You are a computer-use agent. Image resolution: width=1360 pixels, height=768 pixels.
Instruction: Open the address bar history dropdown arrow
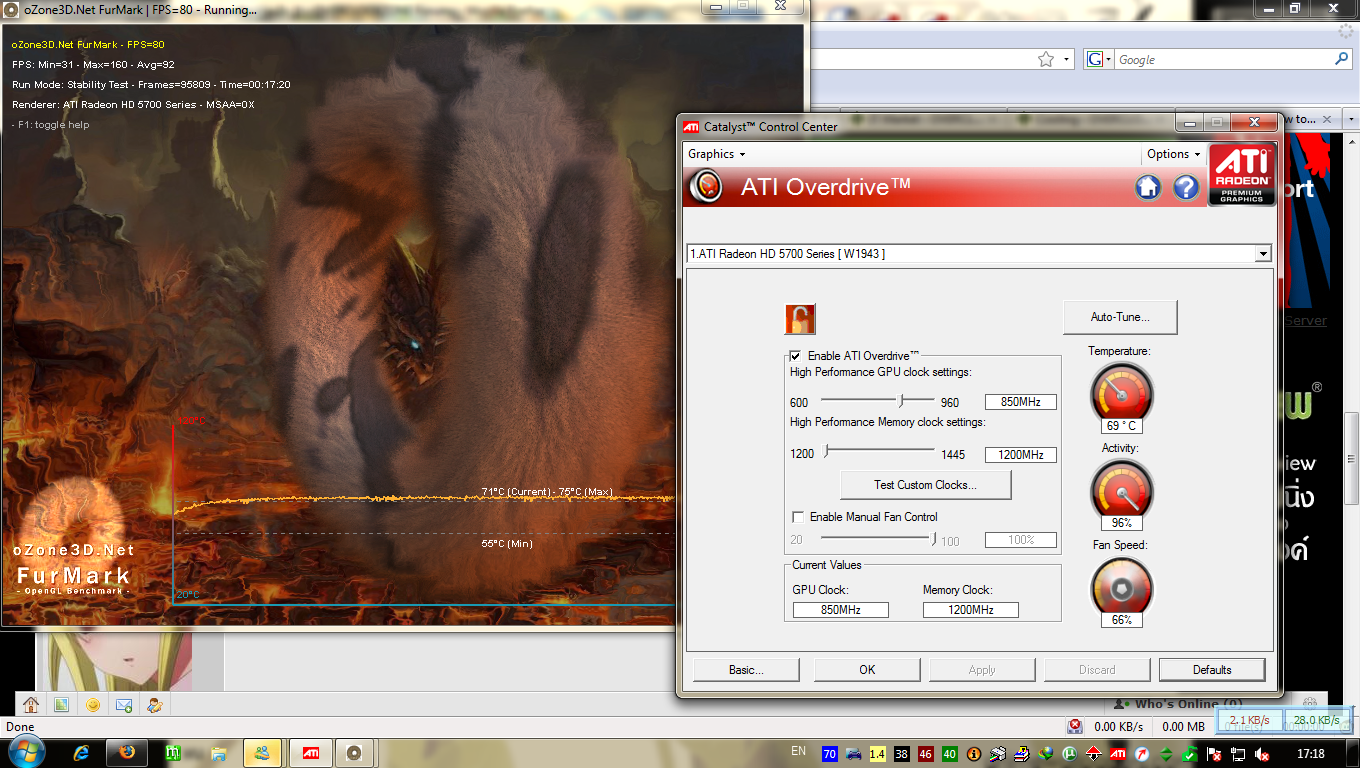click(1067, 60)
